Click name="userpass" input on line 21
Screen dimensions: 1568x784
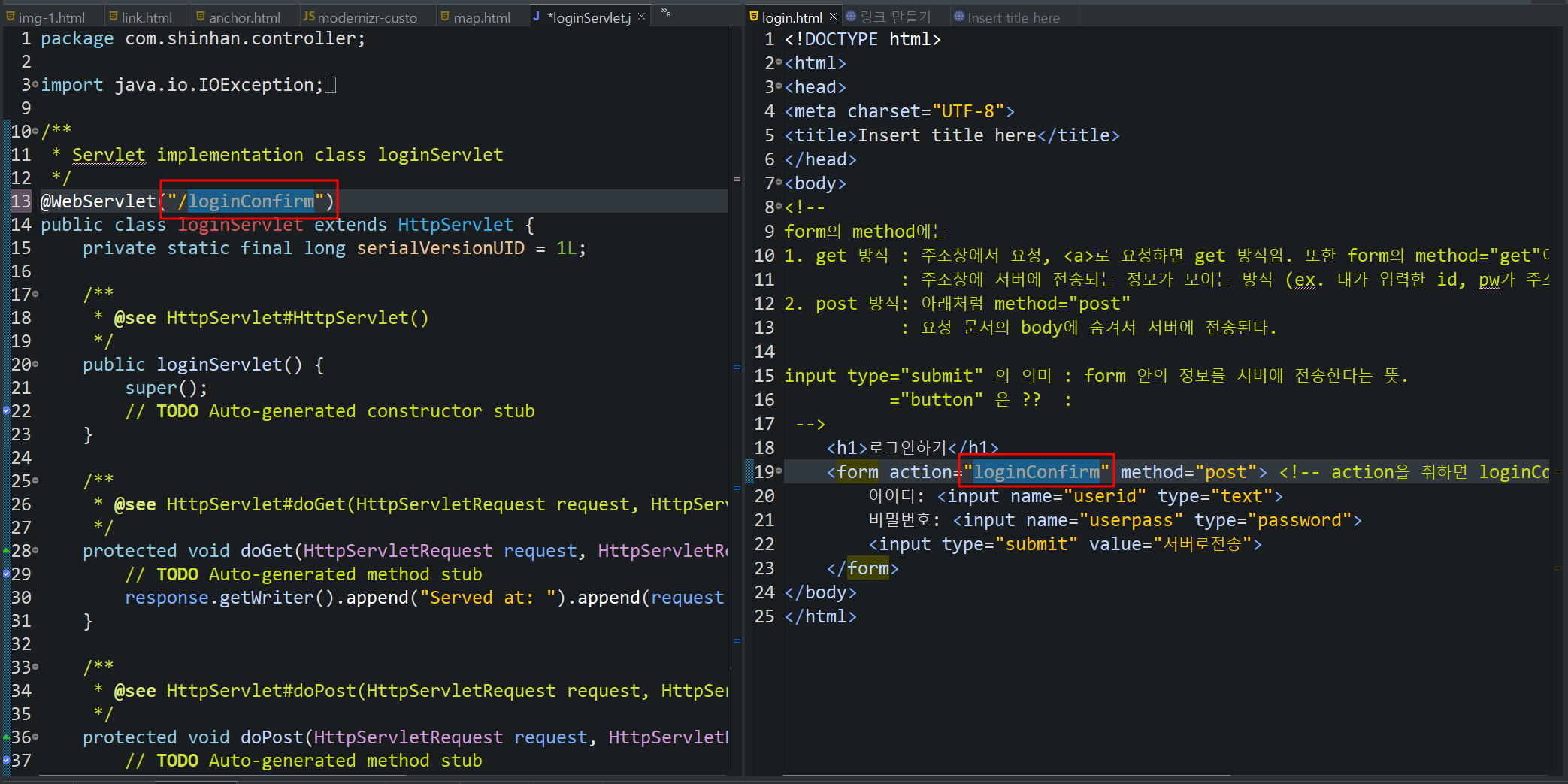click(1104, 520)
